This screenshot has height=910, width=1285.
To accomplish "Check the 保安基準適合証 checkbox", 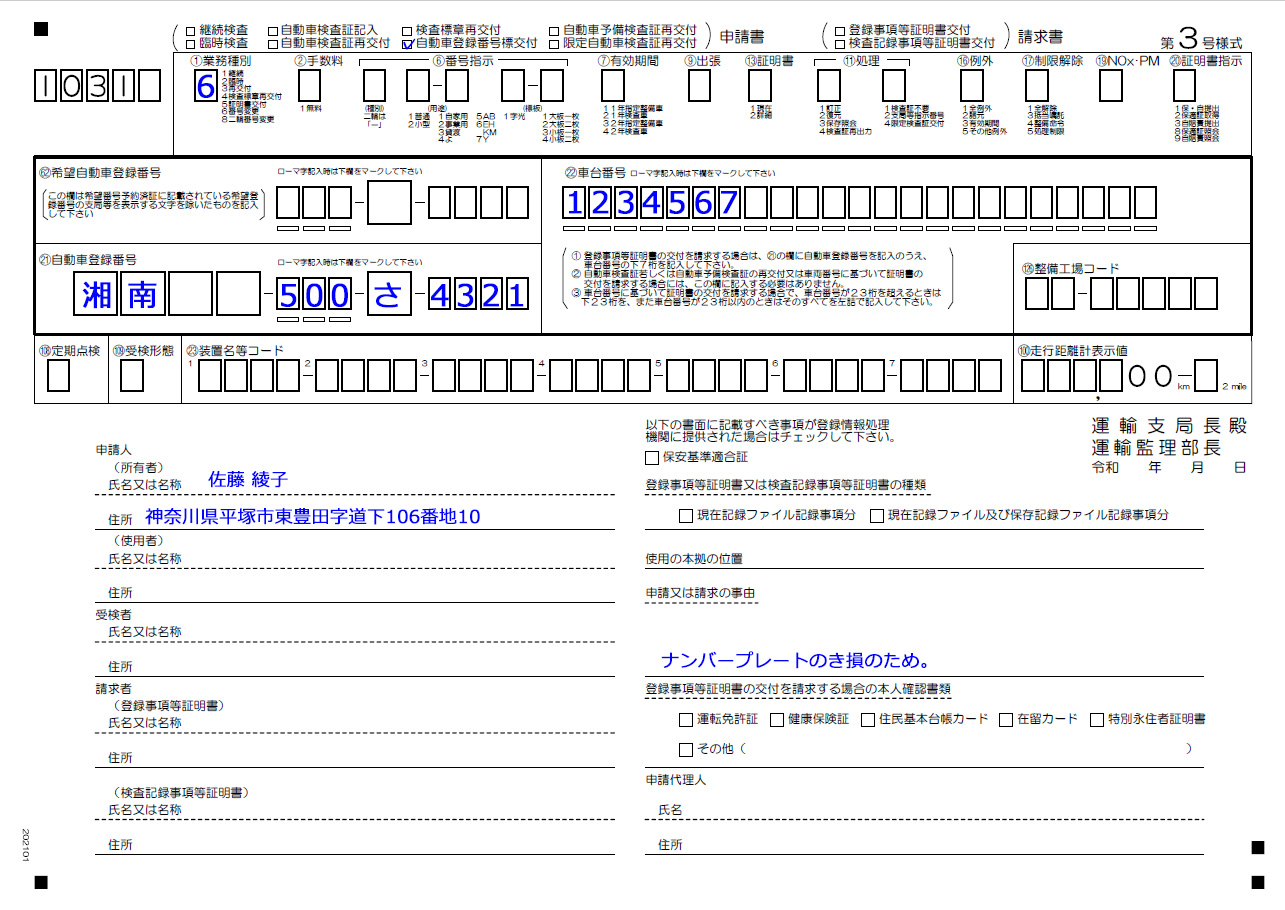I will 652,458.
